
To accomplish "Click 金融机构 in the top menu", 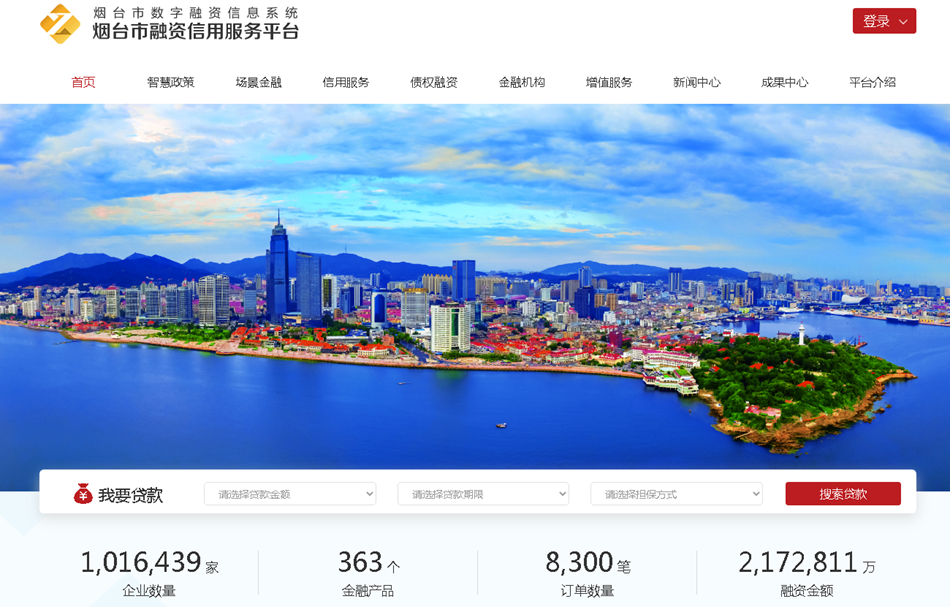I will point(522,82).
